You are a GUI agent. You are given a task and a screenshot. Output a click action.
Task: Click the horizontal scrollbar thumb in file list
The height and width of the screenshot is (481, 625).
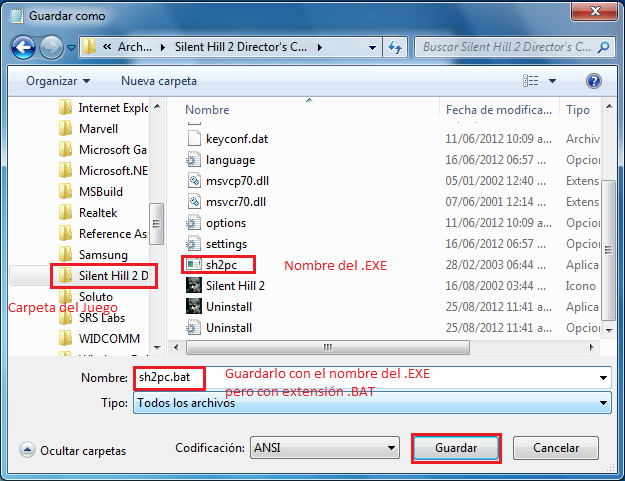pos(328,347)
